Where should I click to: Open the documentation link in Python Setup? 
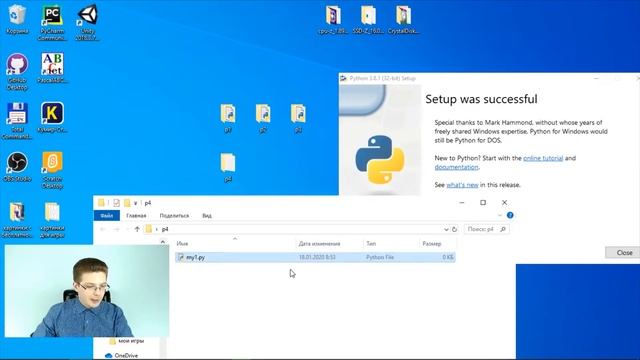pos(456,167)
